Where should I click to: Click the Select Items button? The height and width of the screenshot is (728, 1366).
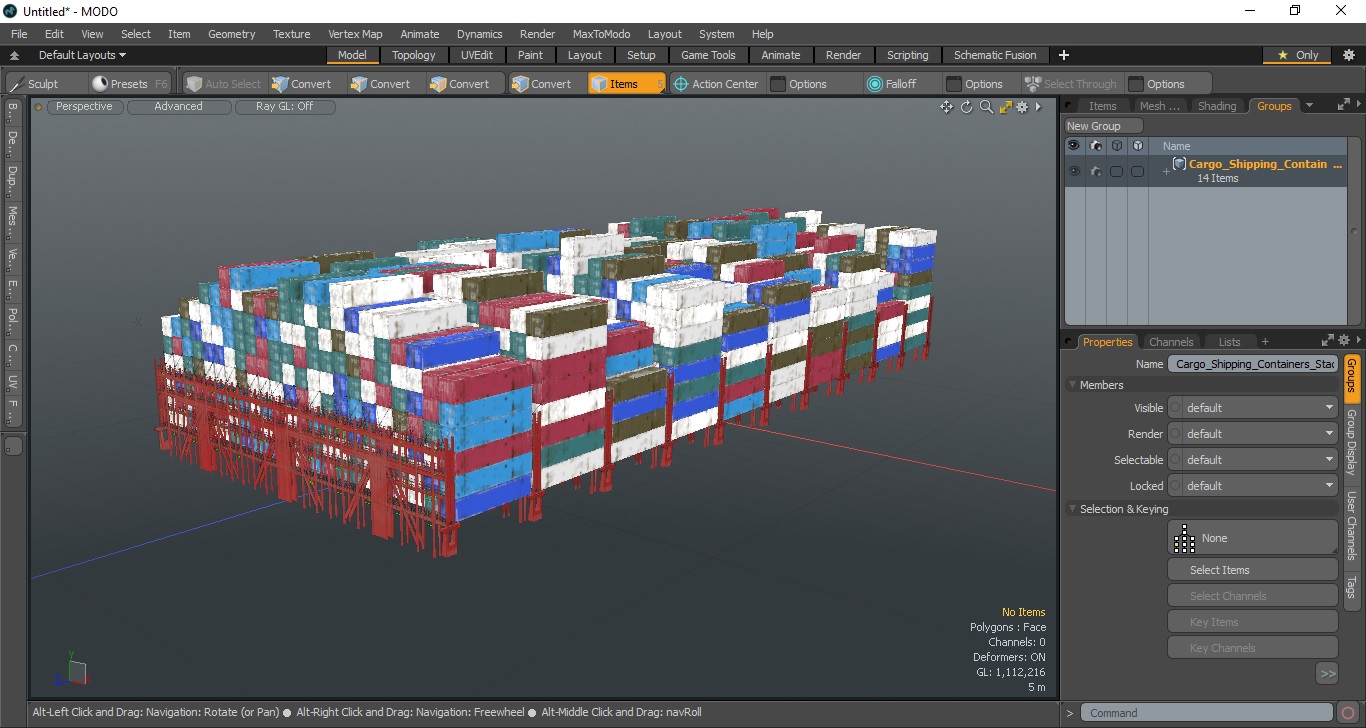click(1252, 570)
